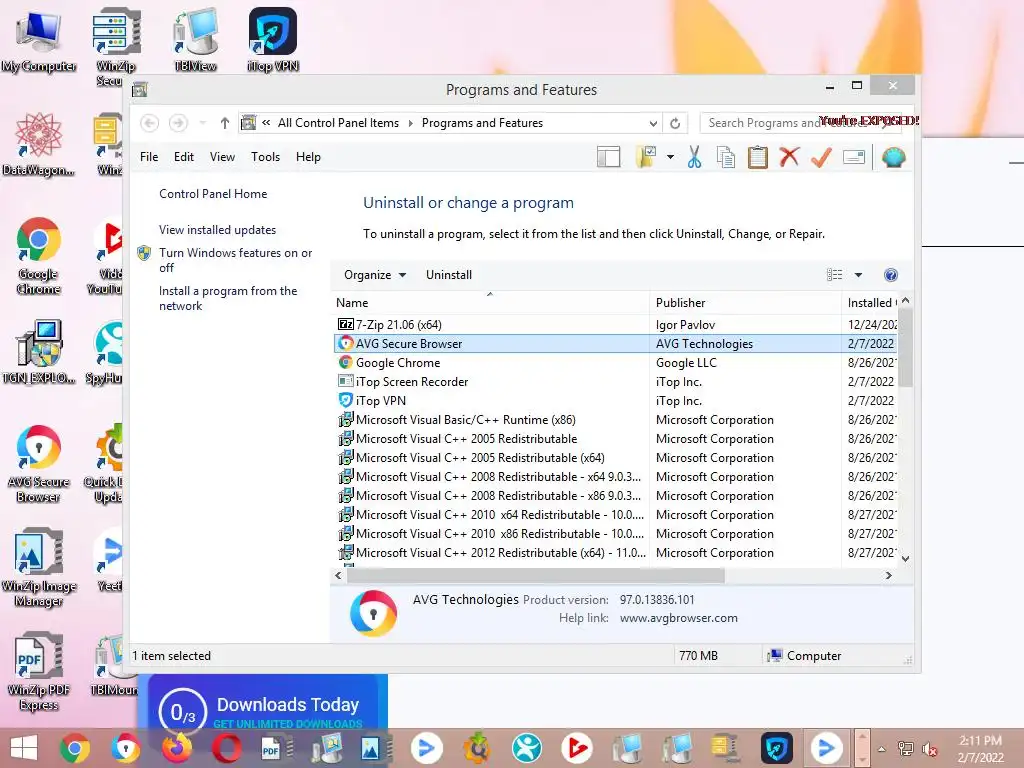Open the Help menu
1024x768 pixels.
point(308,157)
